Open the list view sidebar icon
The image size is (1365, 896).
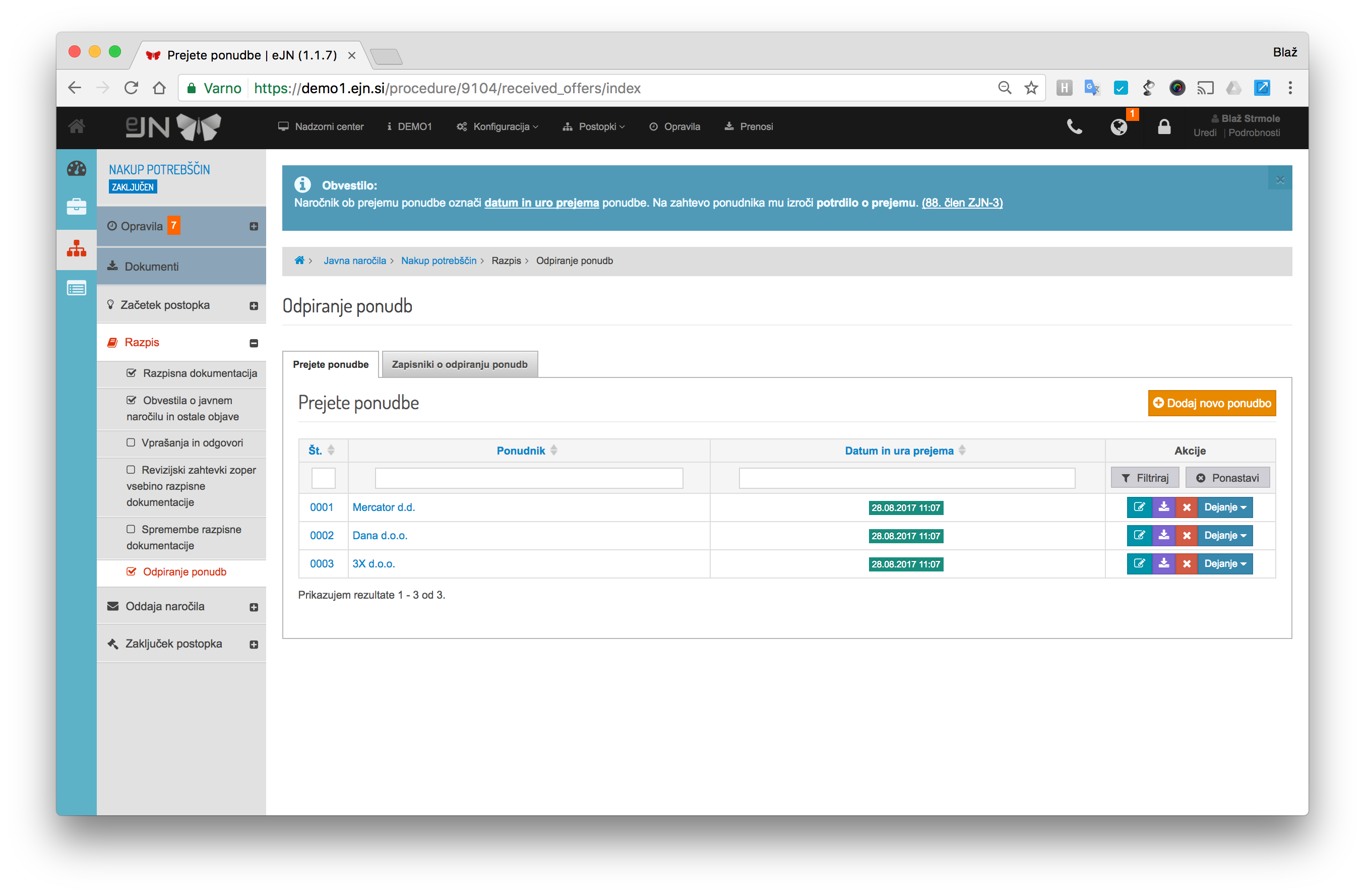point(76,288)
